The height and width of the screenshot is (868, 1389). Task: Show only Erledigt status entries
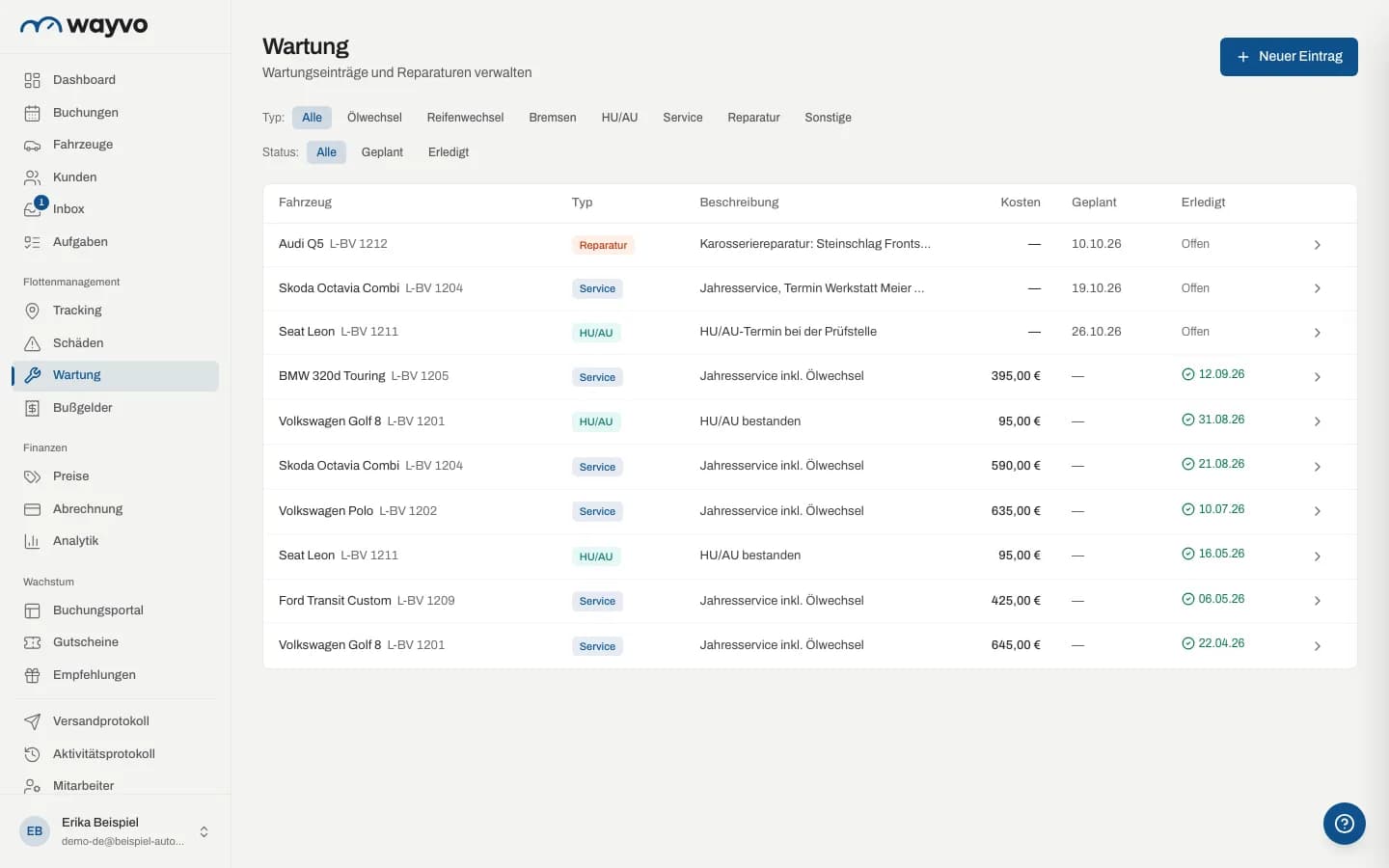point(449,152)
